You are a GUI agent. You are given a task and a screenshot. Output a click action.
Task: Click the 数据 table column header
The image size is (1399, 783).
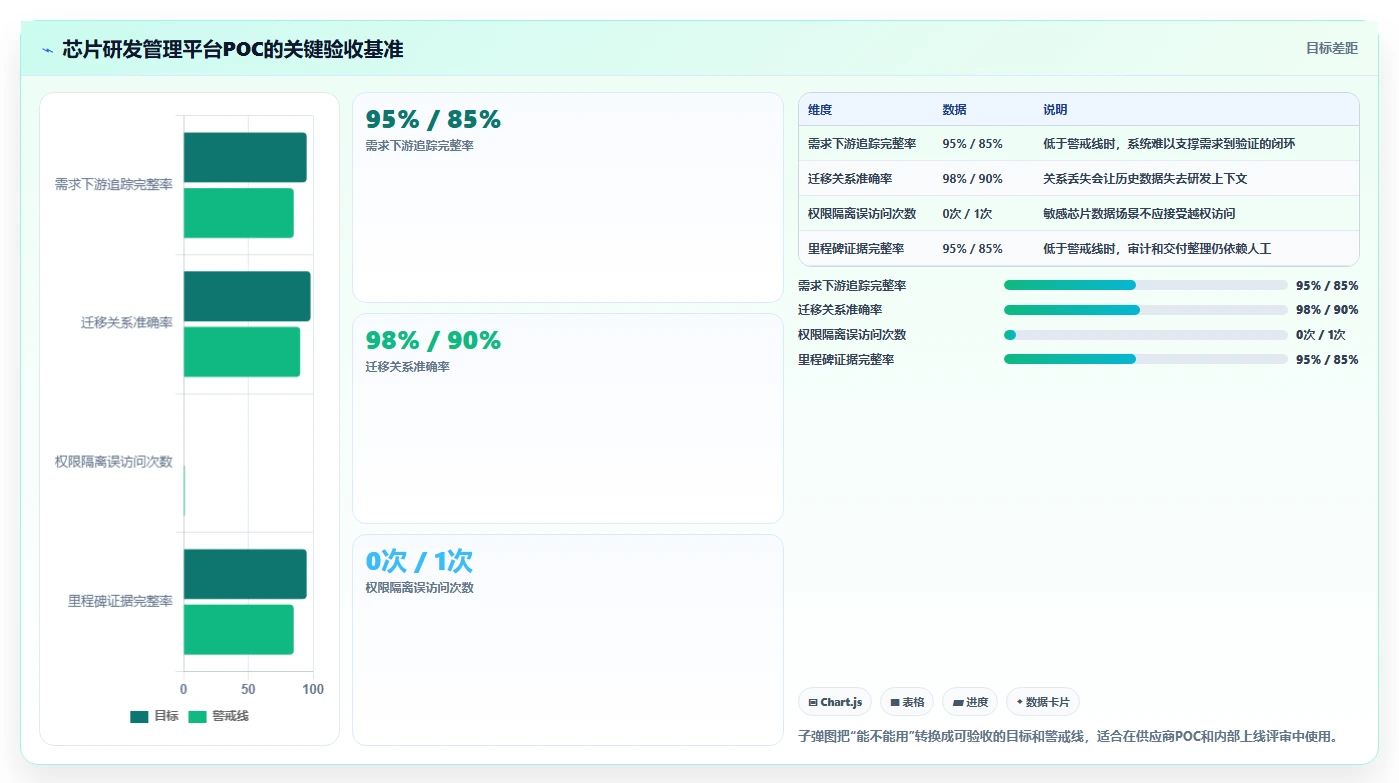pyautogui.click(x=954, y=110)
